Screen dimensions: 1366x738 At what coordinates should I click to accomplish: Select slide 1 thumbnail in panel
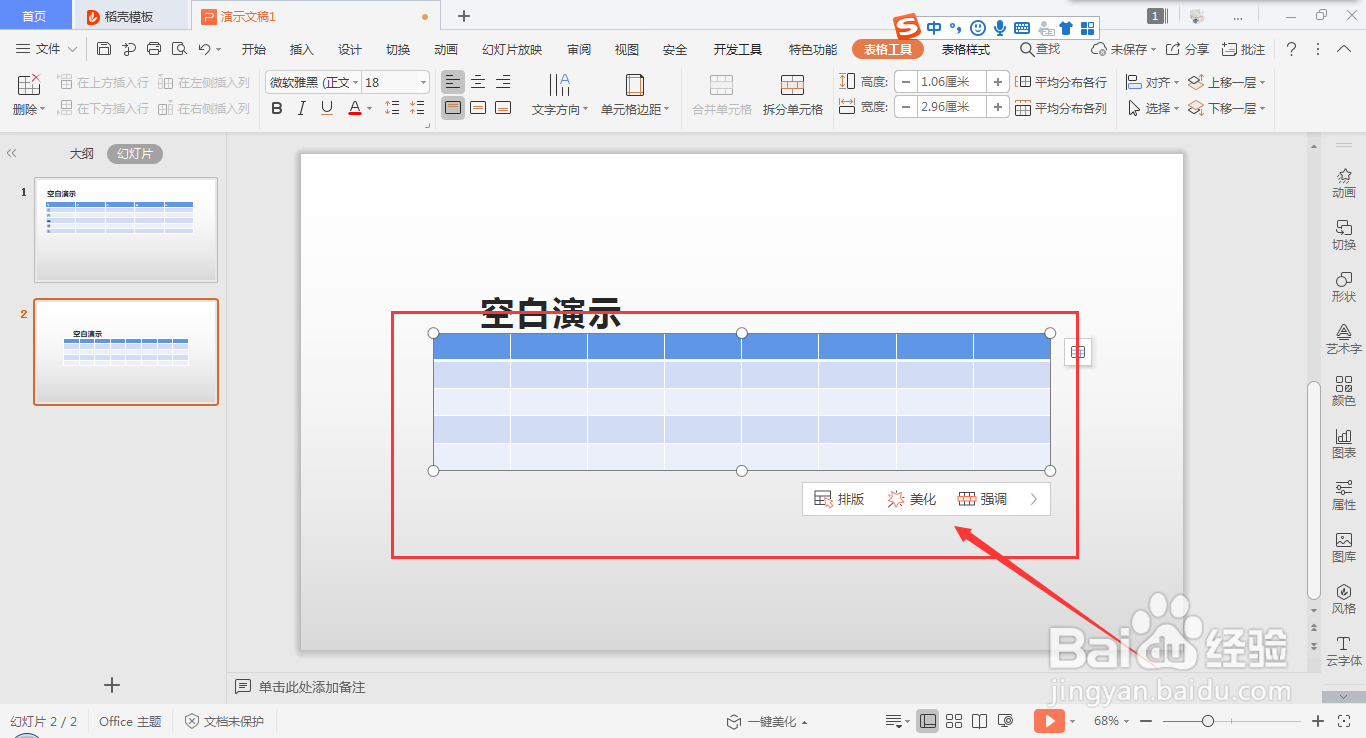[x=125, y=230]
